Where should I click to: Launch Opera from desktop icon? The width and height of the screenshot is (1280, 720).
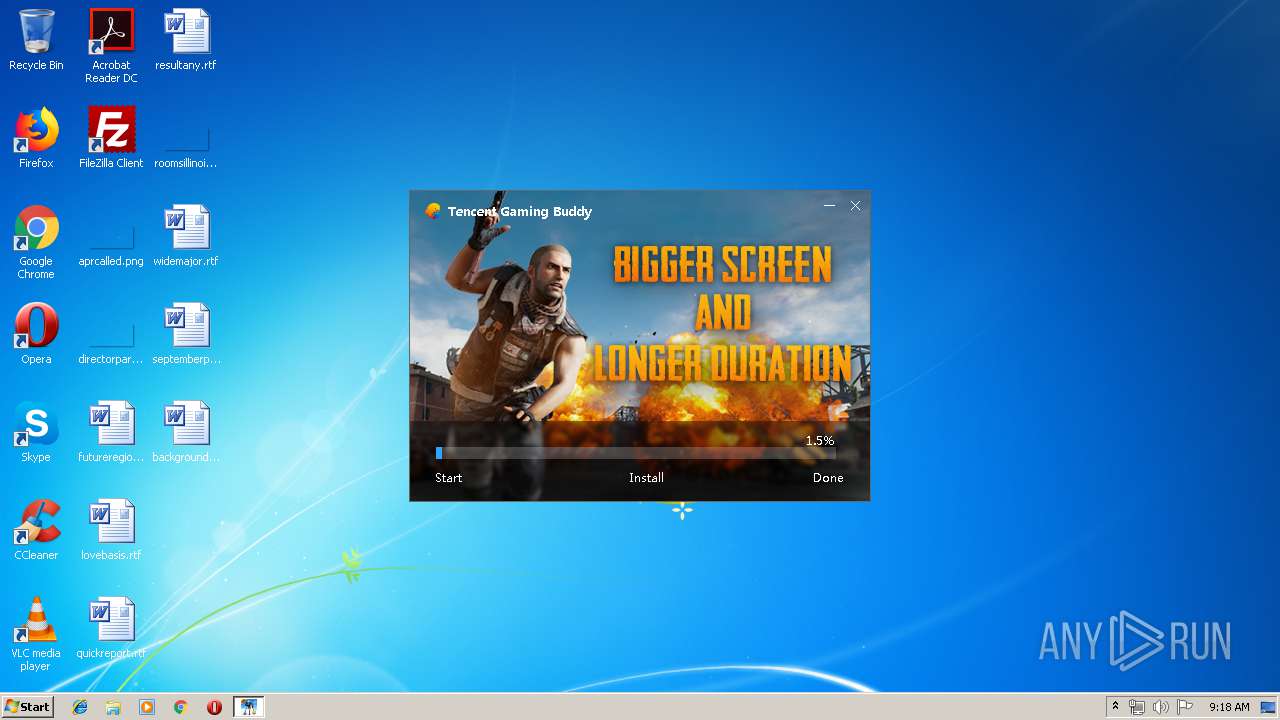click(x=36, y=334)
